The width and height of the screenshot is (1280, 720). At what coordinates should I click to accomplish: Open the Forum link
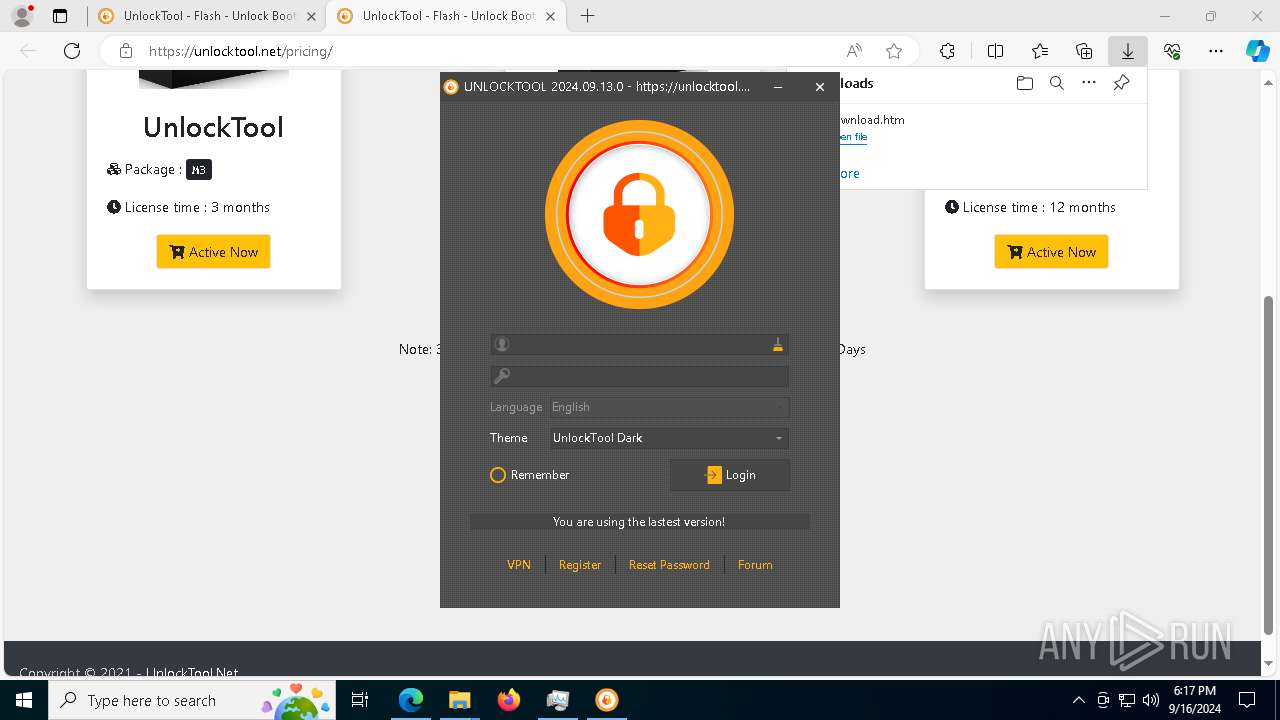755,565
